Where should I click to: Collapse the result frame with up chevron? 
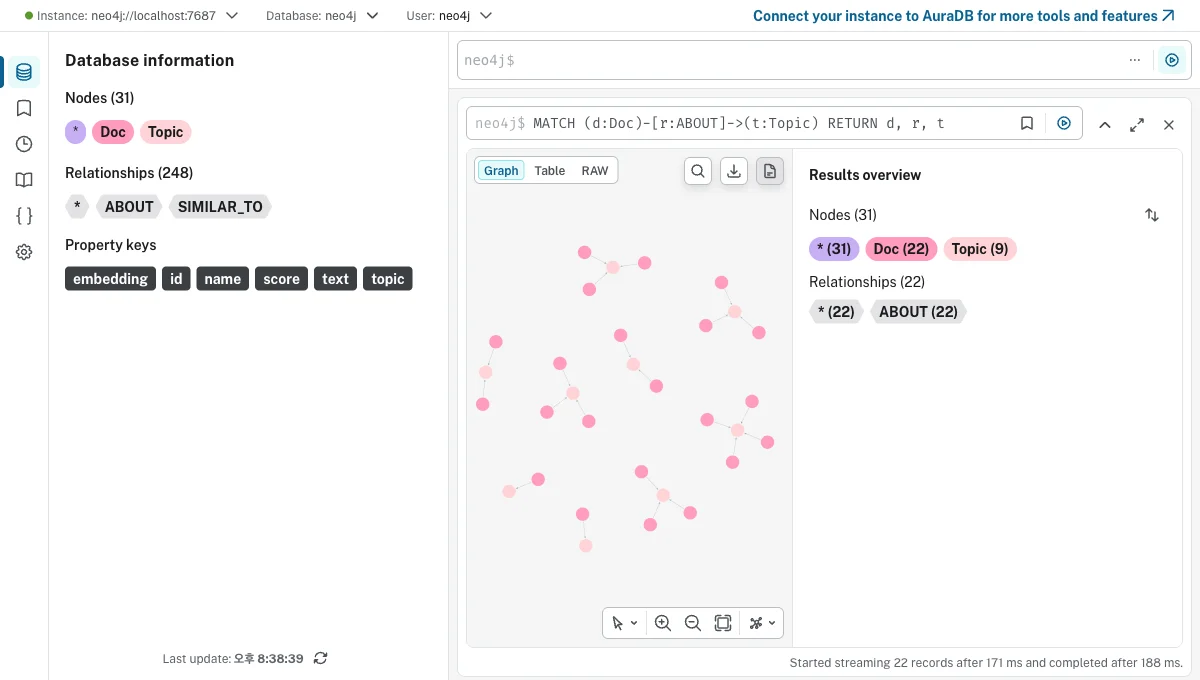[1104, 125]
